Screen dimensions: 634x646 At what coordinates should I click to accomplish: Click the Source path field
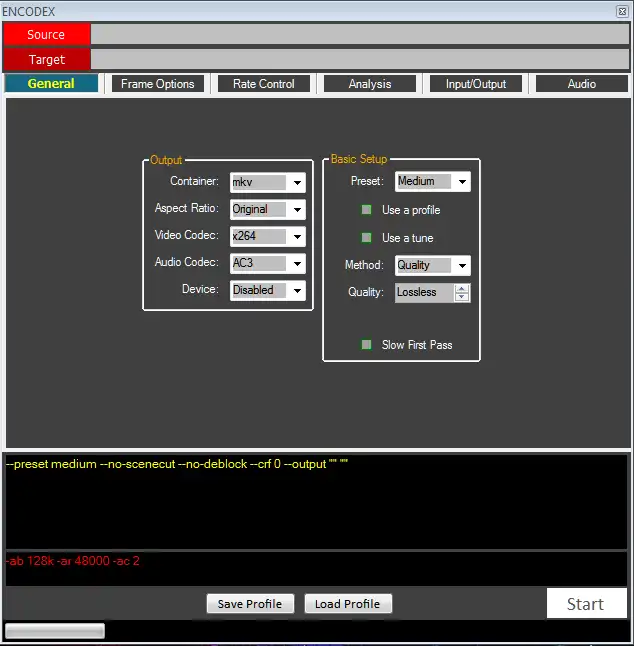(x=360, y=34)
